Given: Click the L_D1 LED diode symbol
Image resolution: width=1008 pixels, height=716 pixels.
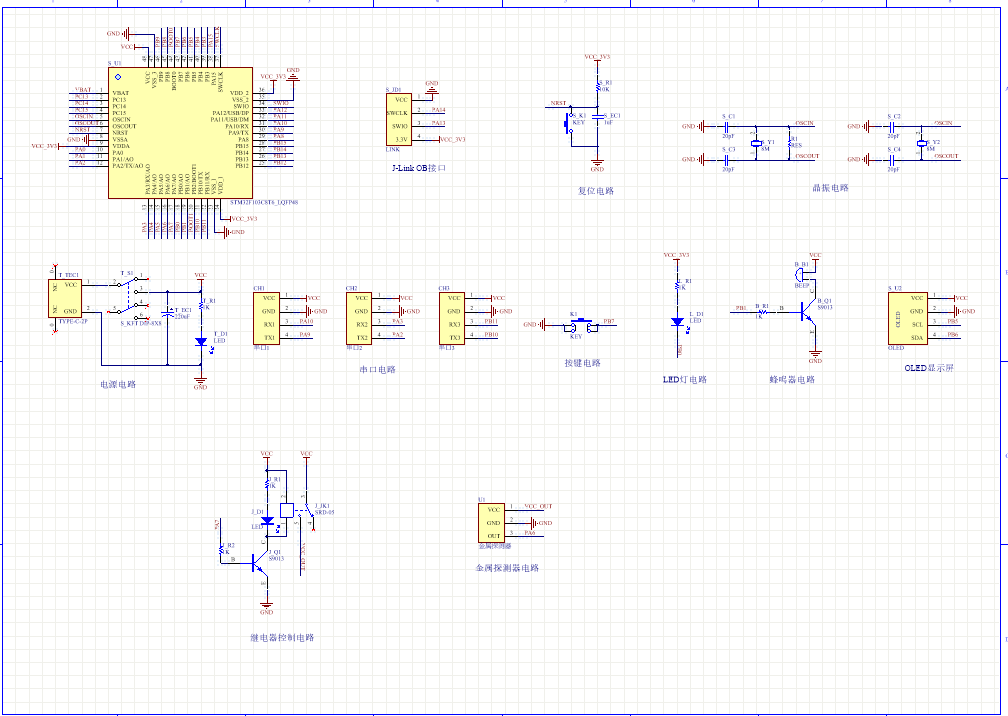Looking at the screenshot, I should click(x=679, y=322).
